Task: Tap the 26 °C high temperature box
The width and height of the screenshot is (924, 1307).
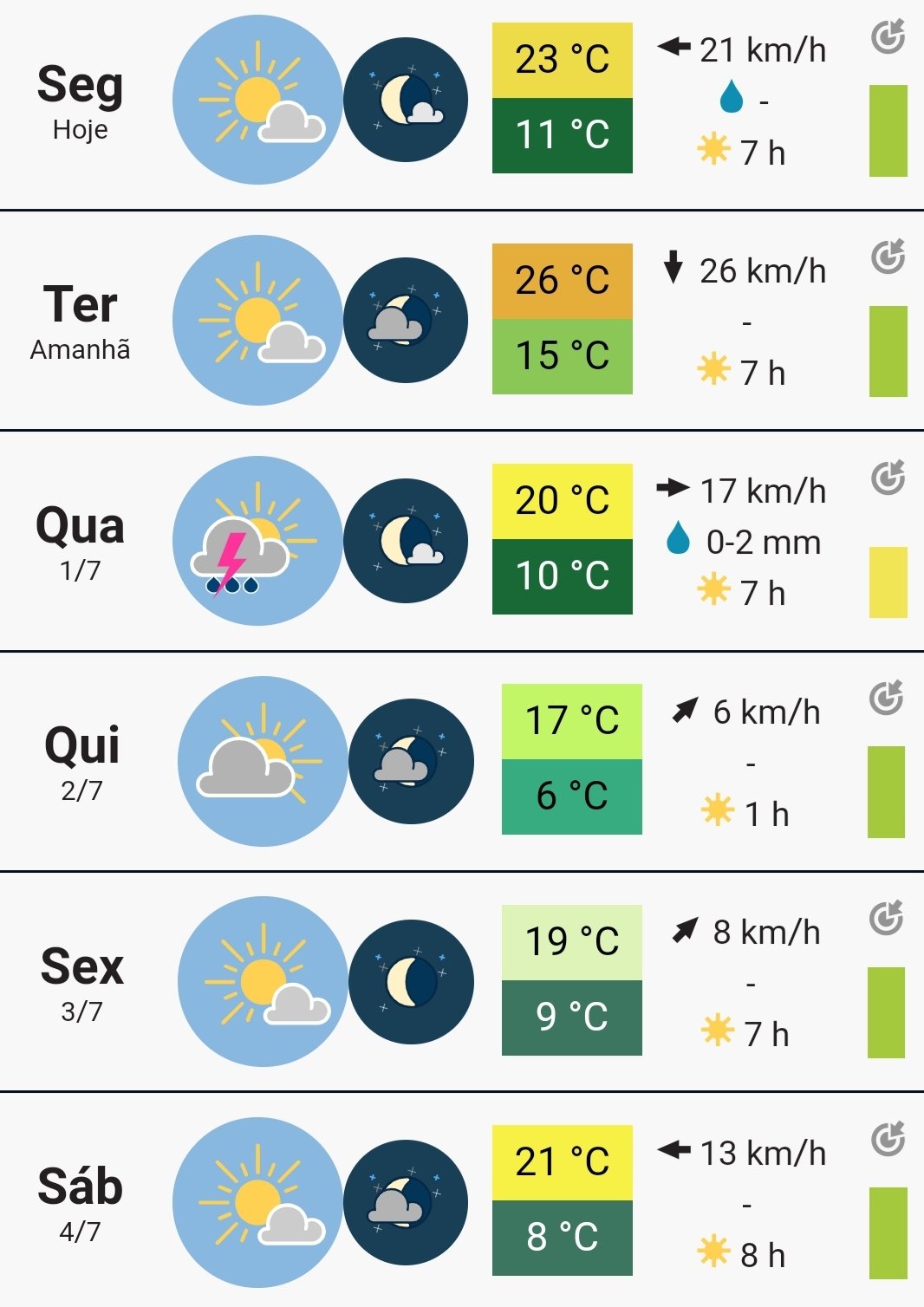Action: point(563,281)
